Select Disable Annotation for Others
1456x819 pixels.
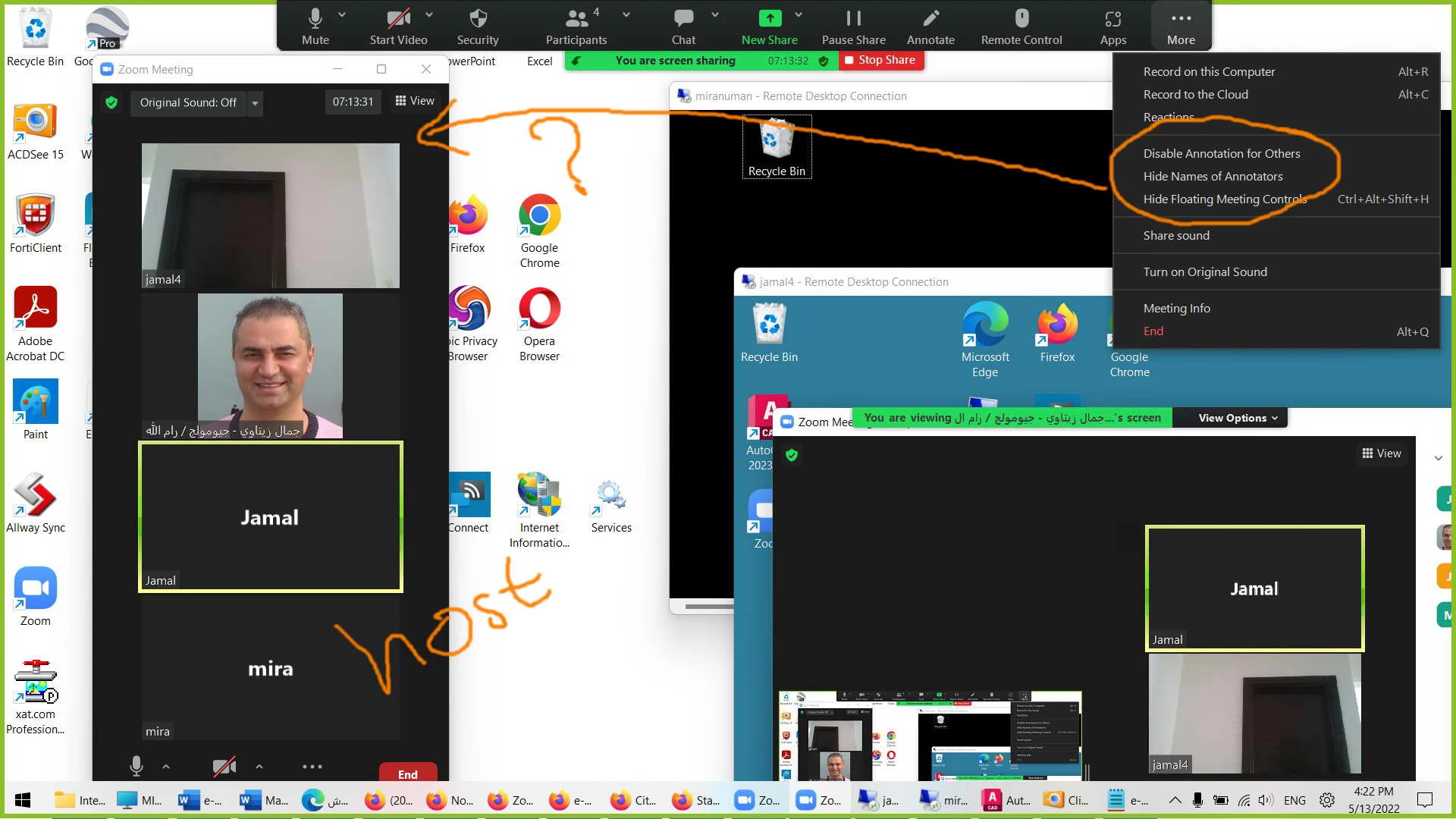click(1221, 153)
